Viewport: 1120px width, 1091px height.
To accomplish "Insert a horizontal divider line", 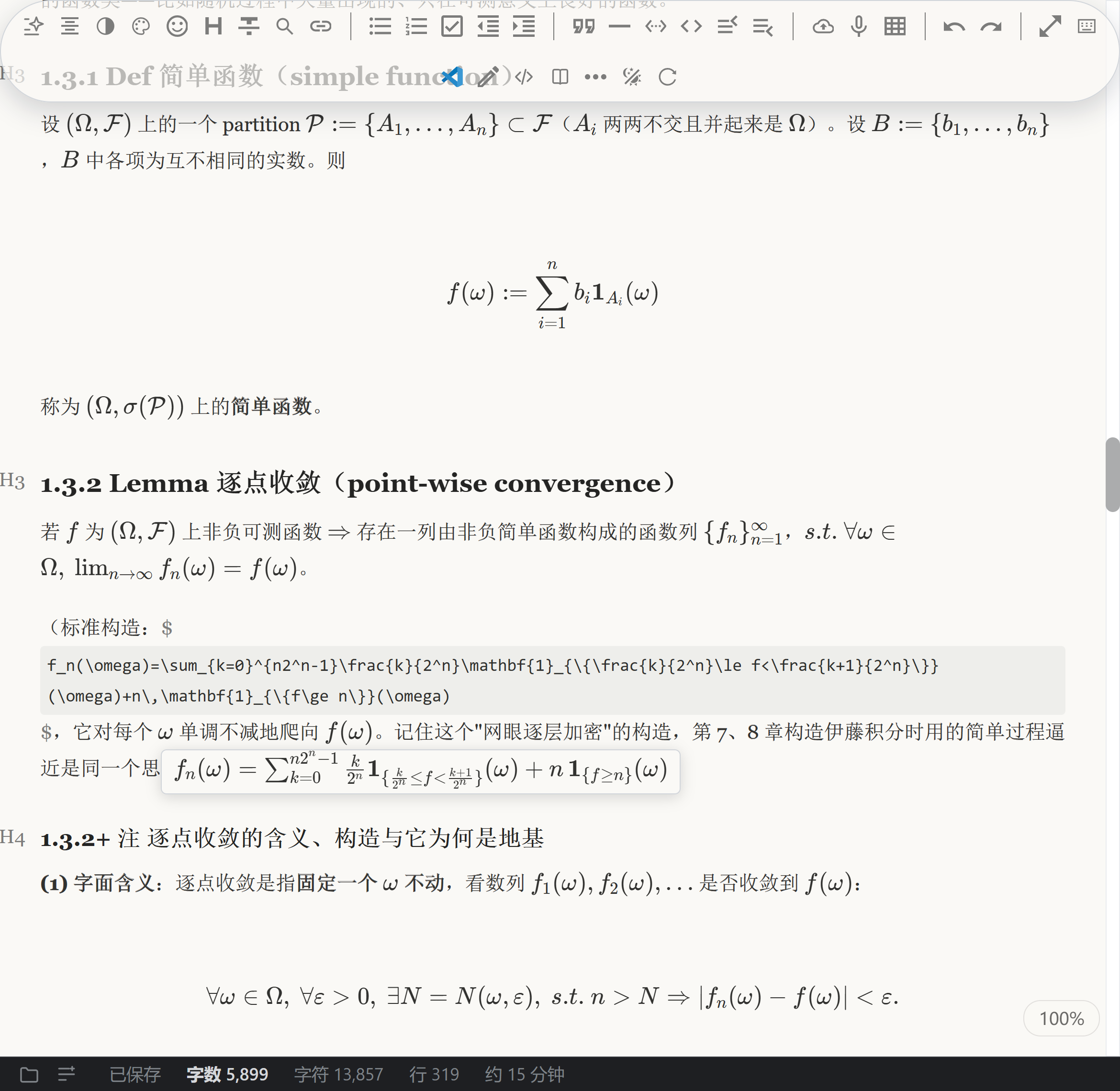I will [620, 26].
